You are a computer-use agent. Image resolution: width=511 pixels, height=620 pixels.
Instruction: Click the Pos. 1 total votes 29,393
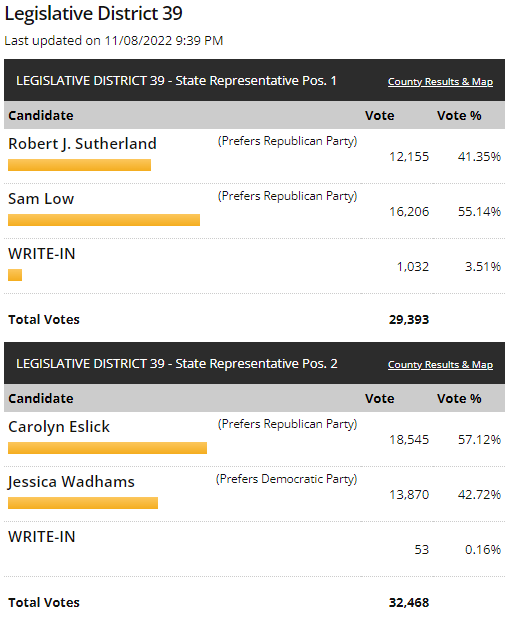pos(409,319)
